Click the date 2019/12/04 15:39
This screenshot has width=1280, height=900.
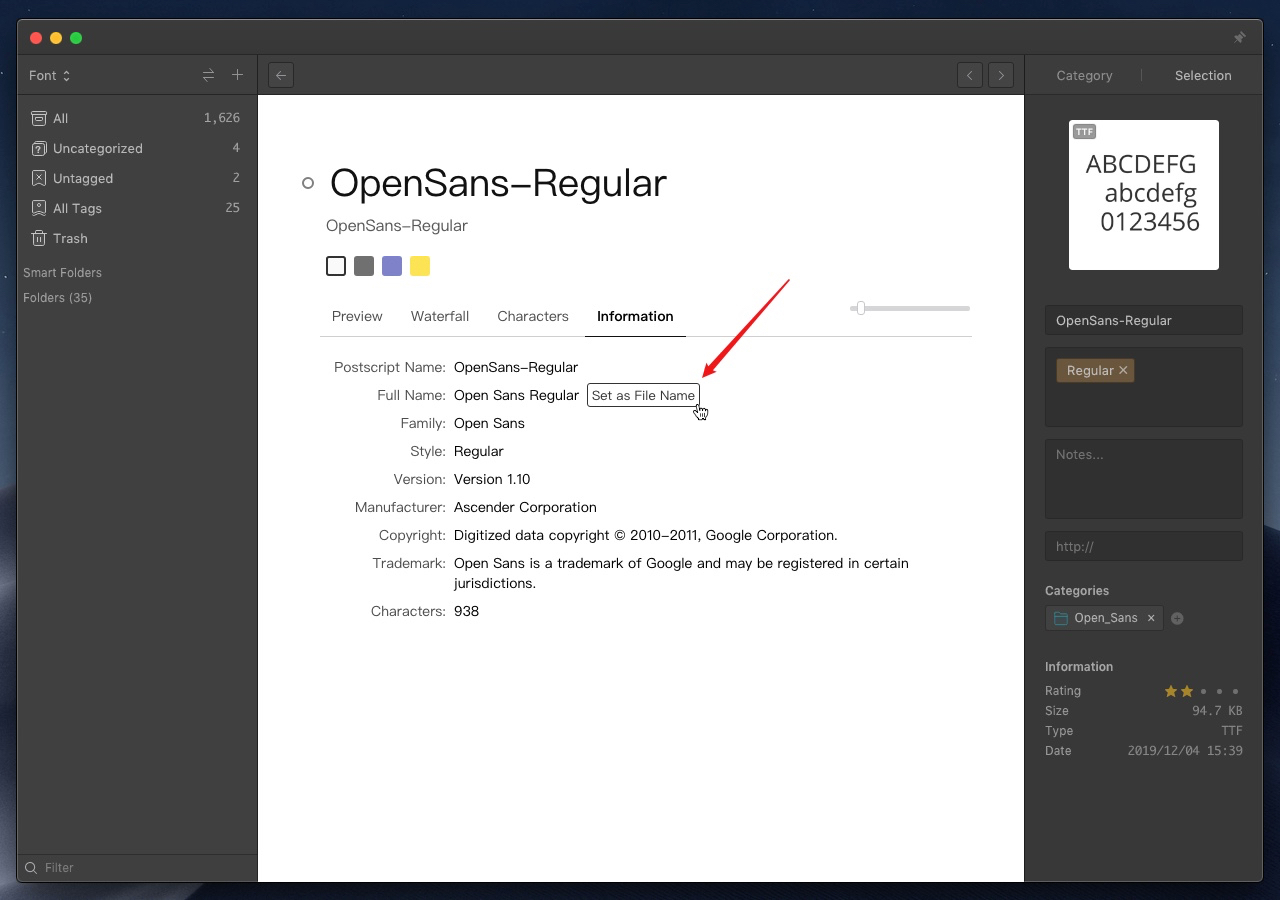(1185, 751)
